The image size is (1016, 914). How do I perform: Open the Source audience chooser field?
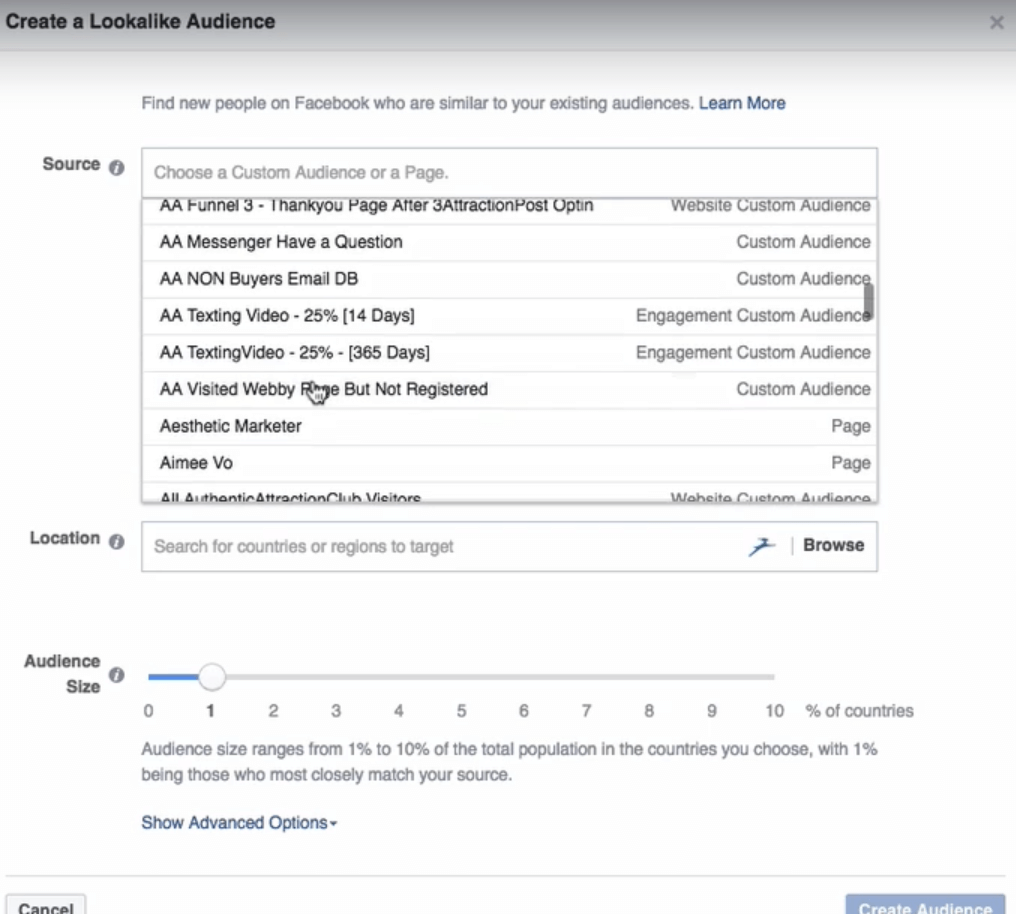click(x=509, y=171)
